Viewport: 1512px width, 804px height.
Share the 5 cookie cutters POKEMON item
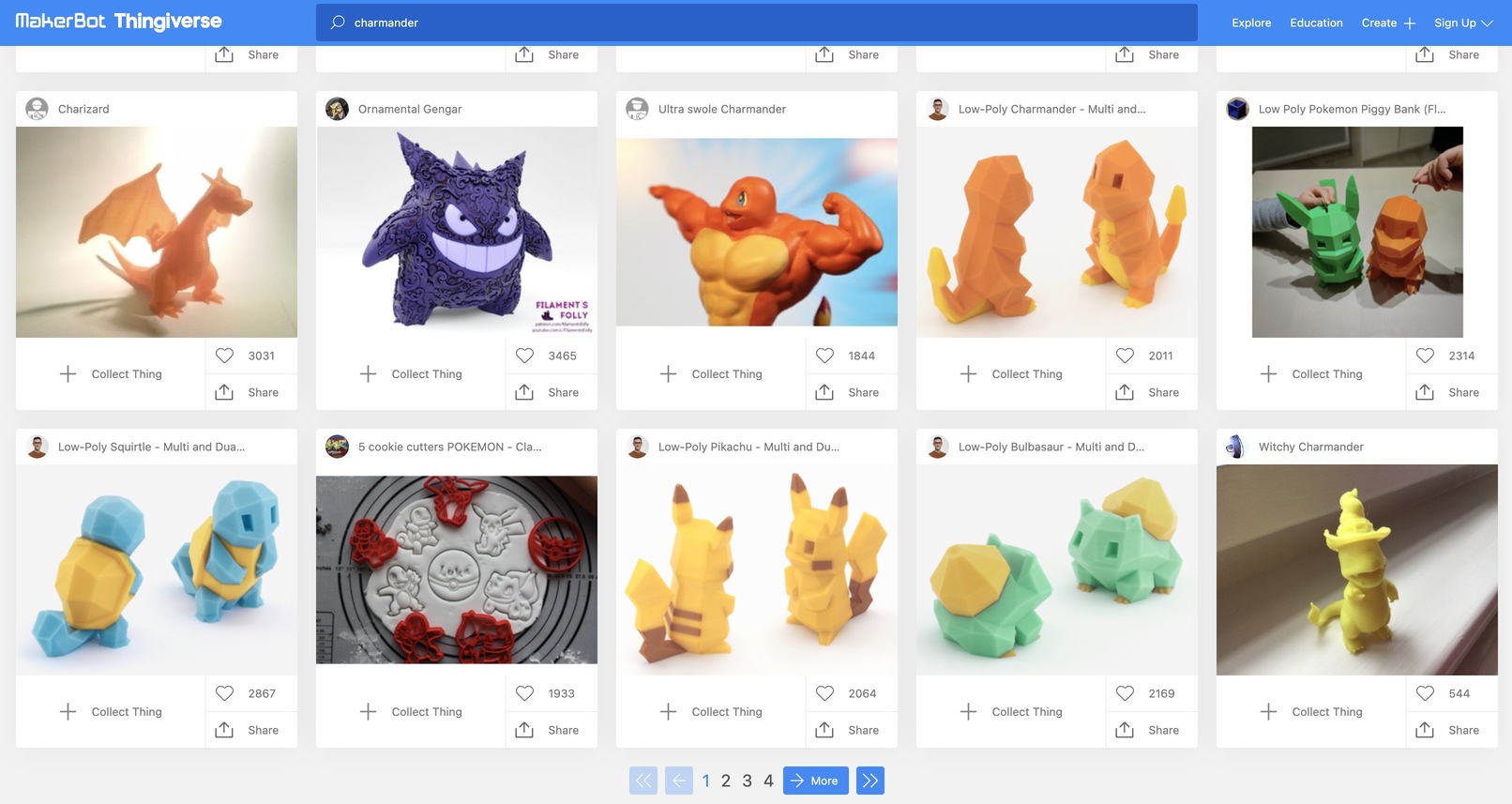[552, 730]
